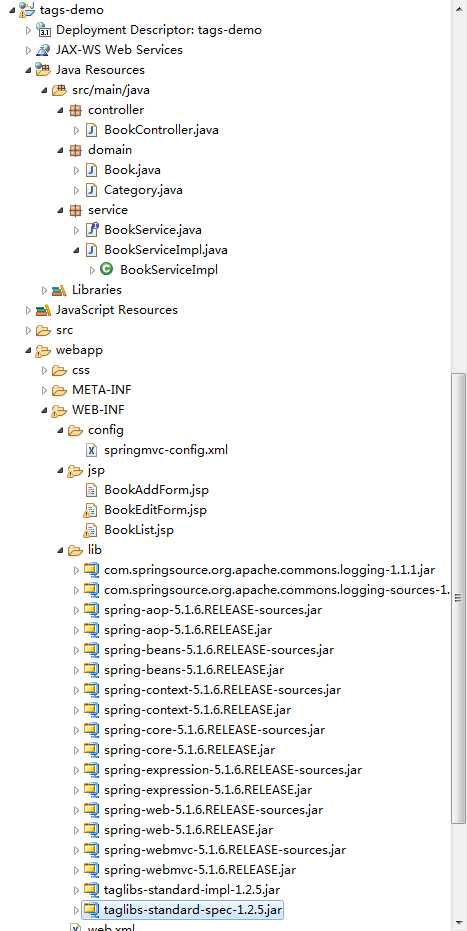Screen dimensions: 467x931
Task: Collapse the src/main/java node
Action: 44,90
